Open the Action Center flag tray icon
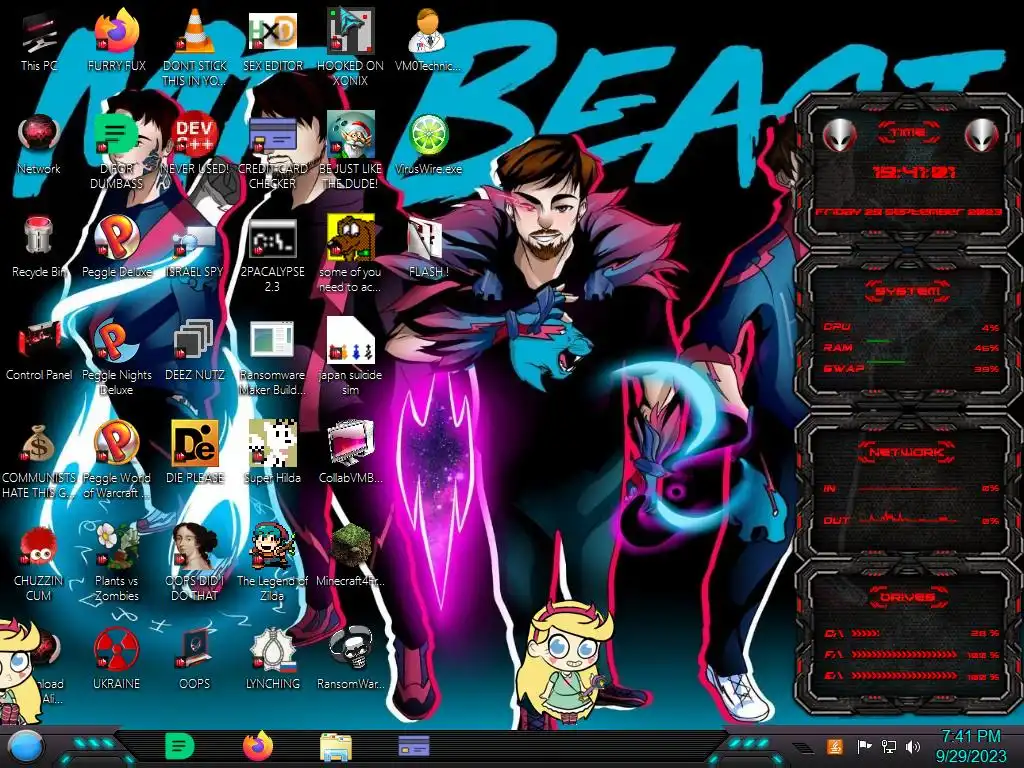The image size is (1024, 768). 864,746
